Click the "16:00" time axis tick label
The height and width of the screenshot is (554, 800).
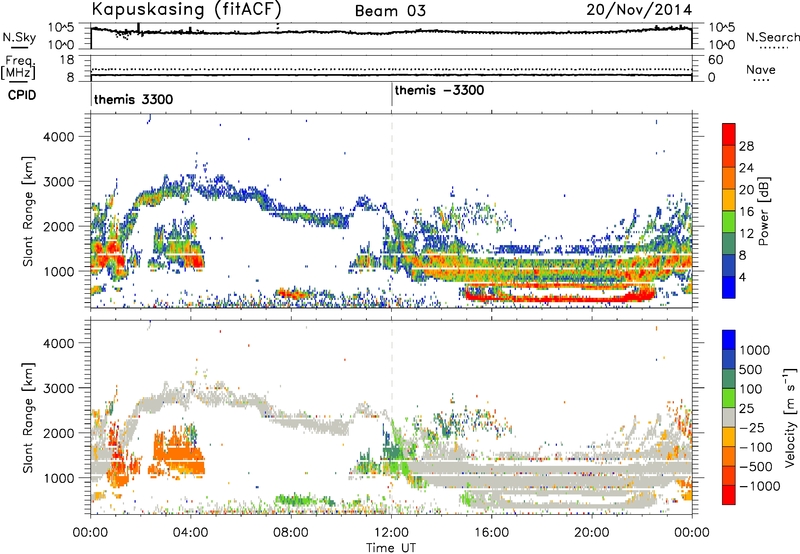click(x=491, y=532)
